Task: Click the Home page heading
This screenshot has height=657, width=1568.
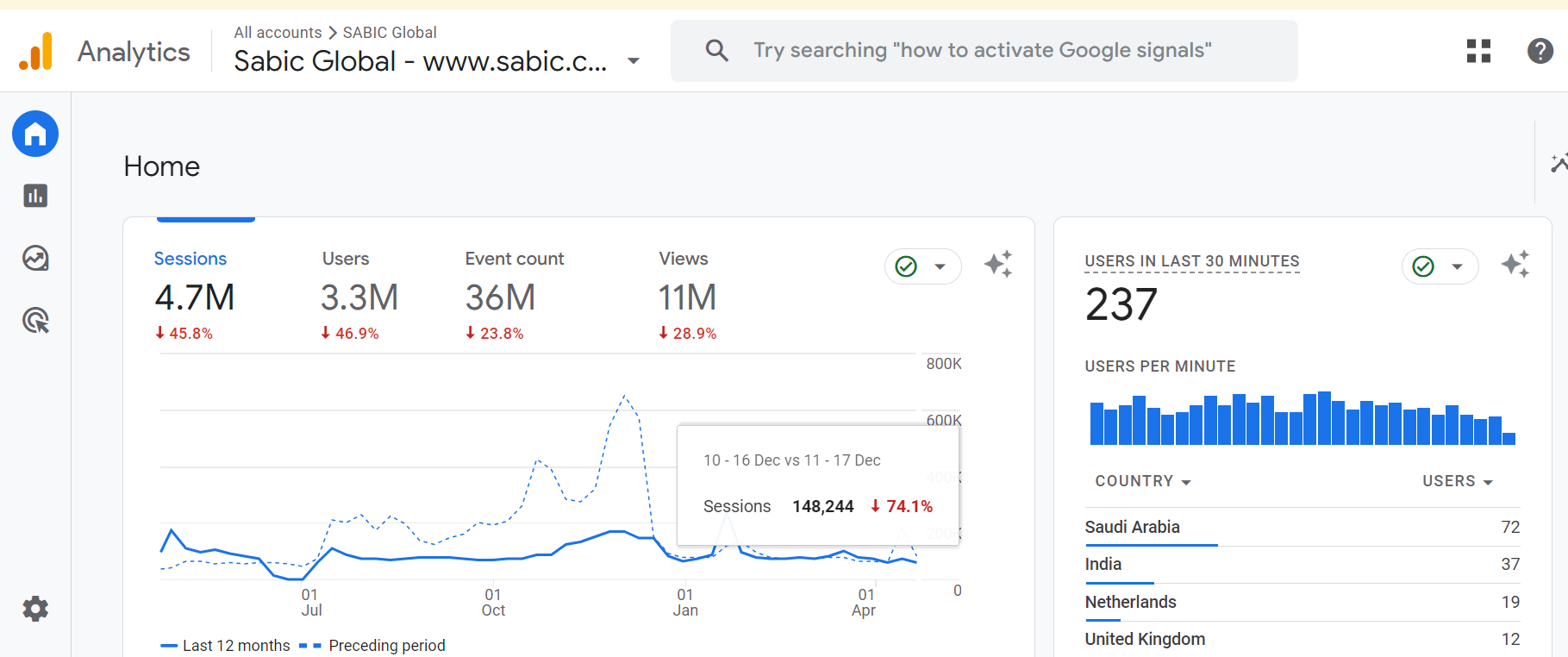Action: point(162,166)
